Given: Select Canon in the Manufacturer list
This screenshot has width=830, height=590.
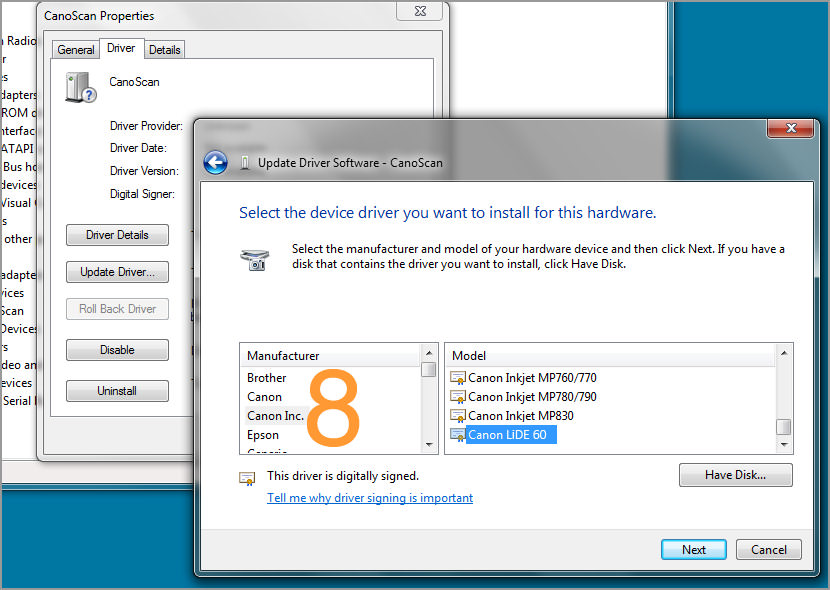Looking at the screenshot, I should tap(264, 397).
